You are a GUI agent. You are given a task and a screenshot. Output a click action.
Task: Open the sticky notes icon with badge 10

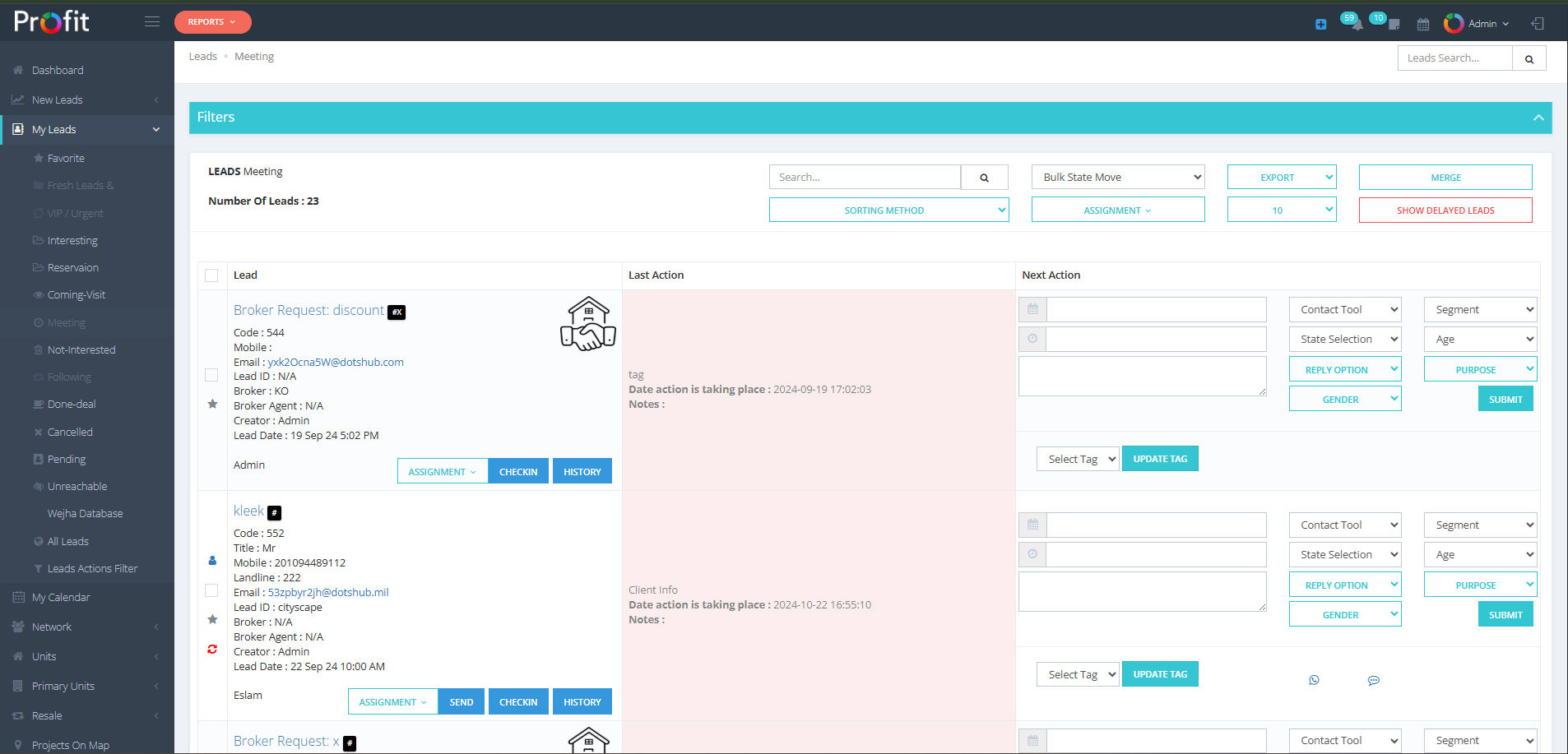click(x=1393, y=24)
